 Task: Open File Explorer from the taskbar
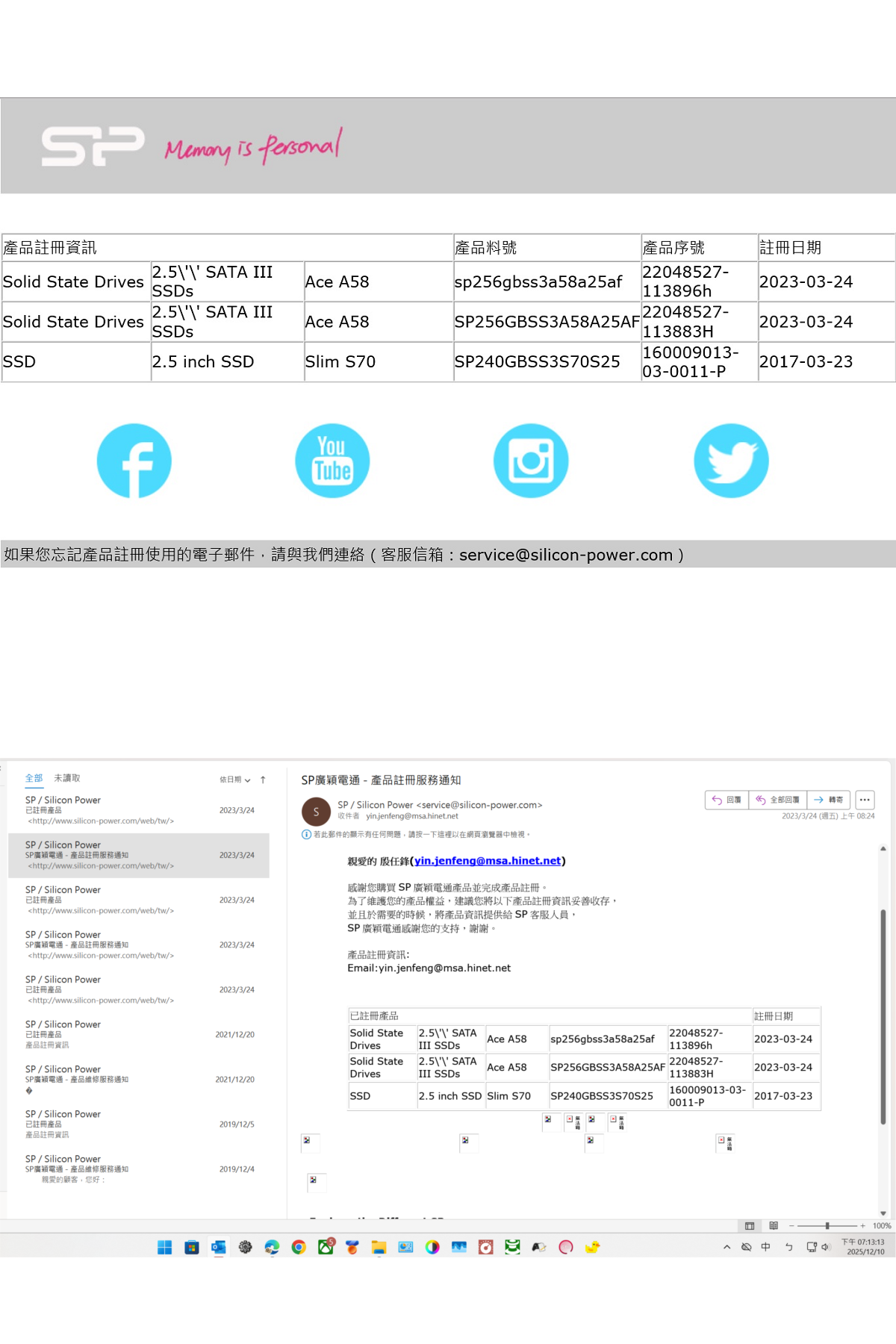pos(379,1247)
